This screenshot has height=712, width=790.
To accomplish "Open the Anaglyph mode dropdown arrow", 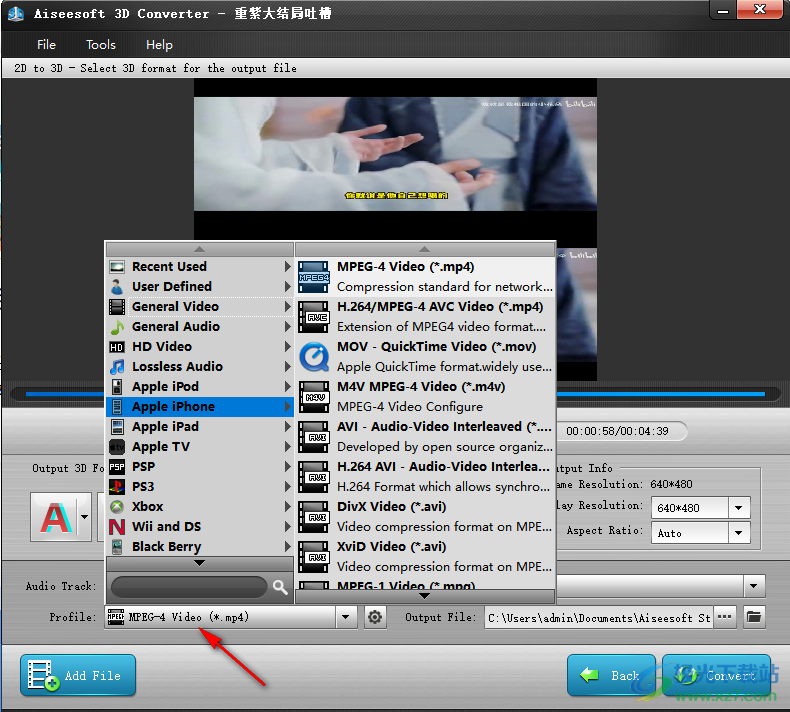I will pyautogui.click(x=85, y=517).
